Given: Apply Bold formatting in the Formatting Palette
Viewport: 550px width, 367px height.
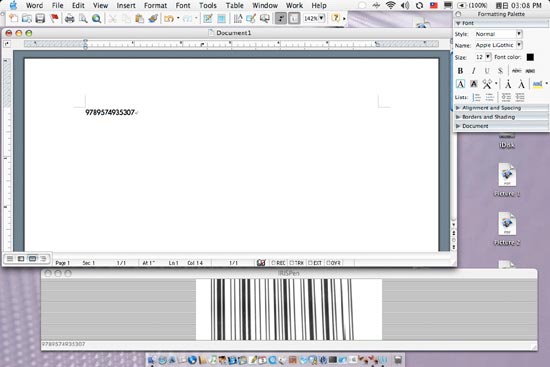Looking at the screenshot, I should pyautogui.click(x=460, y=71).
